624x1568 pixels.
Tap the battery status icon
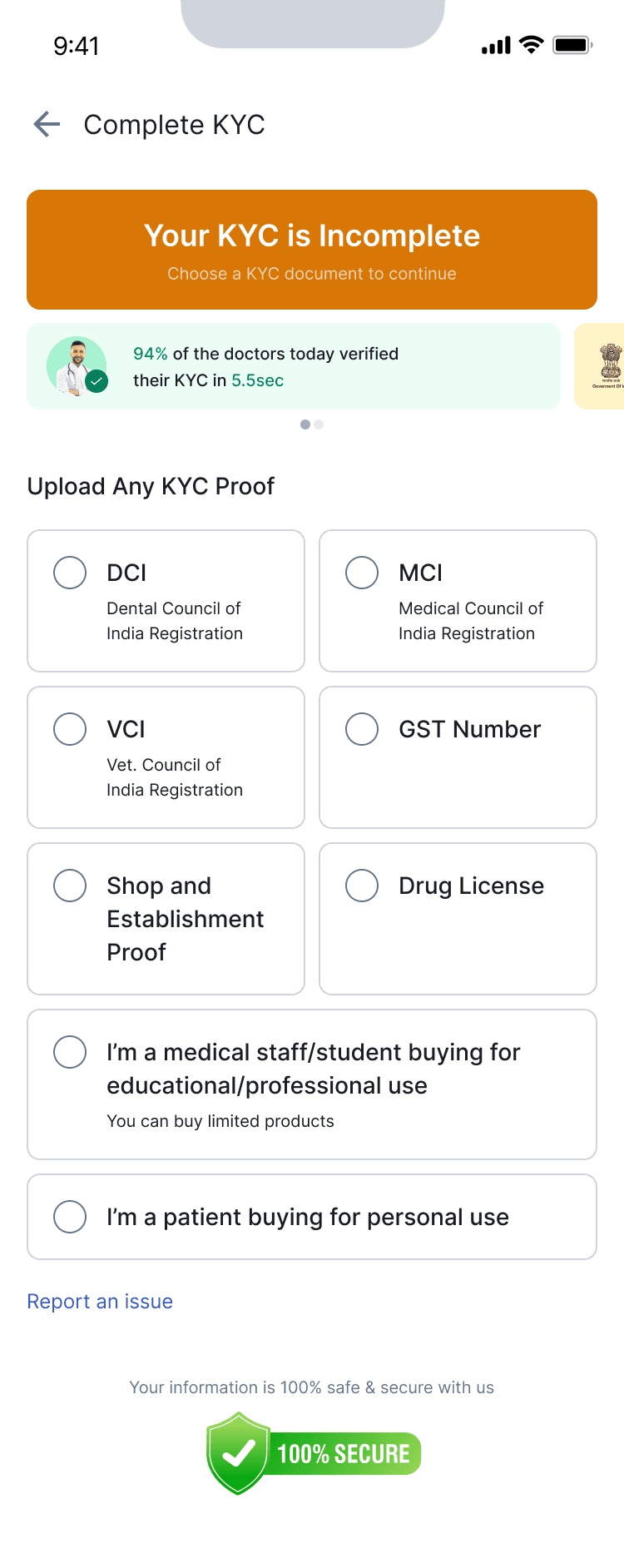[x=572, y=45]
